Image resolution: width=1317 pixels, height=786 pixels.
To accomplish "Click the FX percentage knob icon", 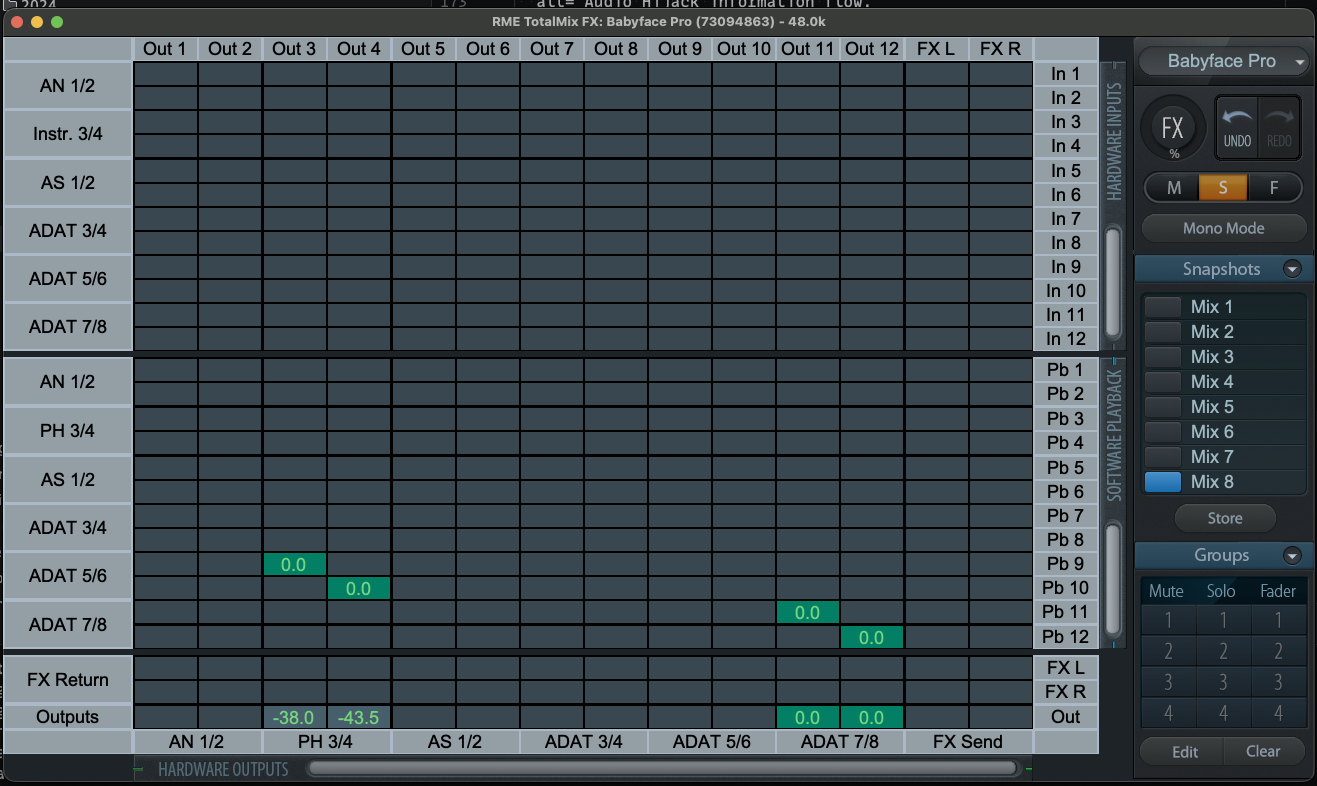I will pos(1173,128).
